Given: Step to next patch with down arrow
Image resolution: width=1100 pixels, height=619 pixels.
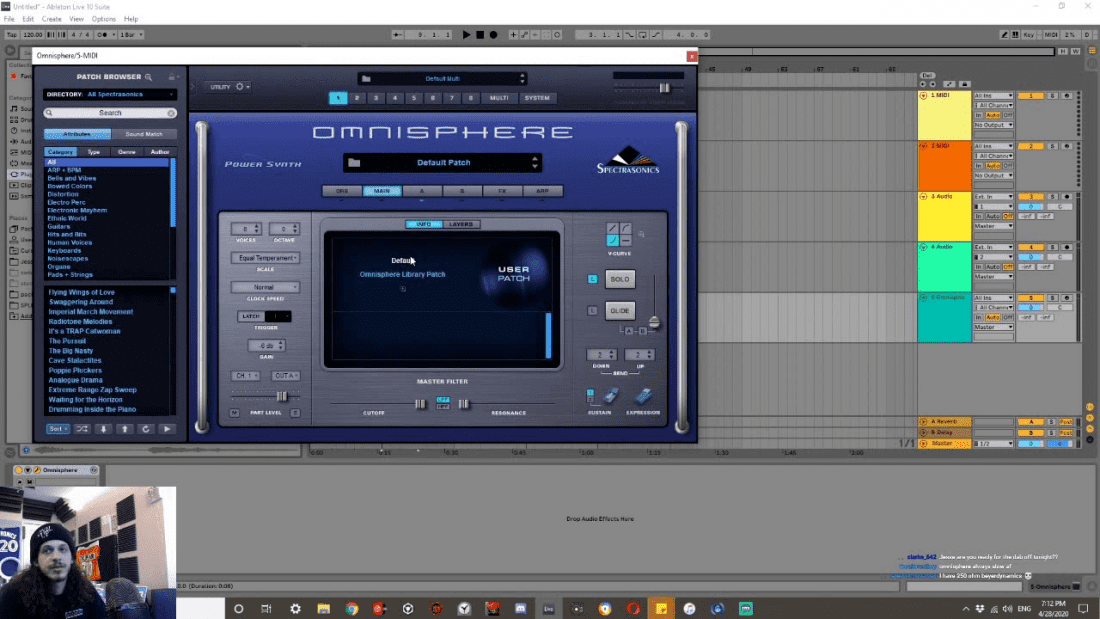Looking at the screenshot, I should 103,429.
